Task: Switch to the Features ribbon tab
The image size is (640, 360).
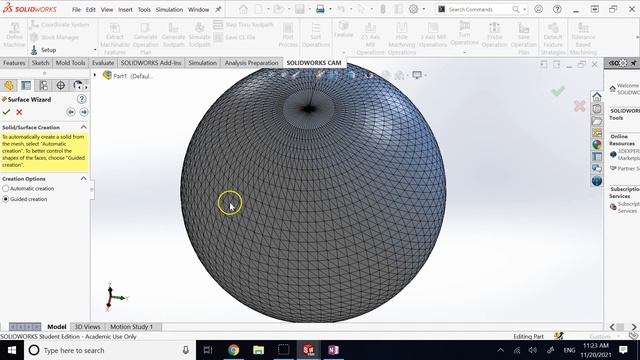Action: point(14,63)
